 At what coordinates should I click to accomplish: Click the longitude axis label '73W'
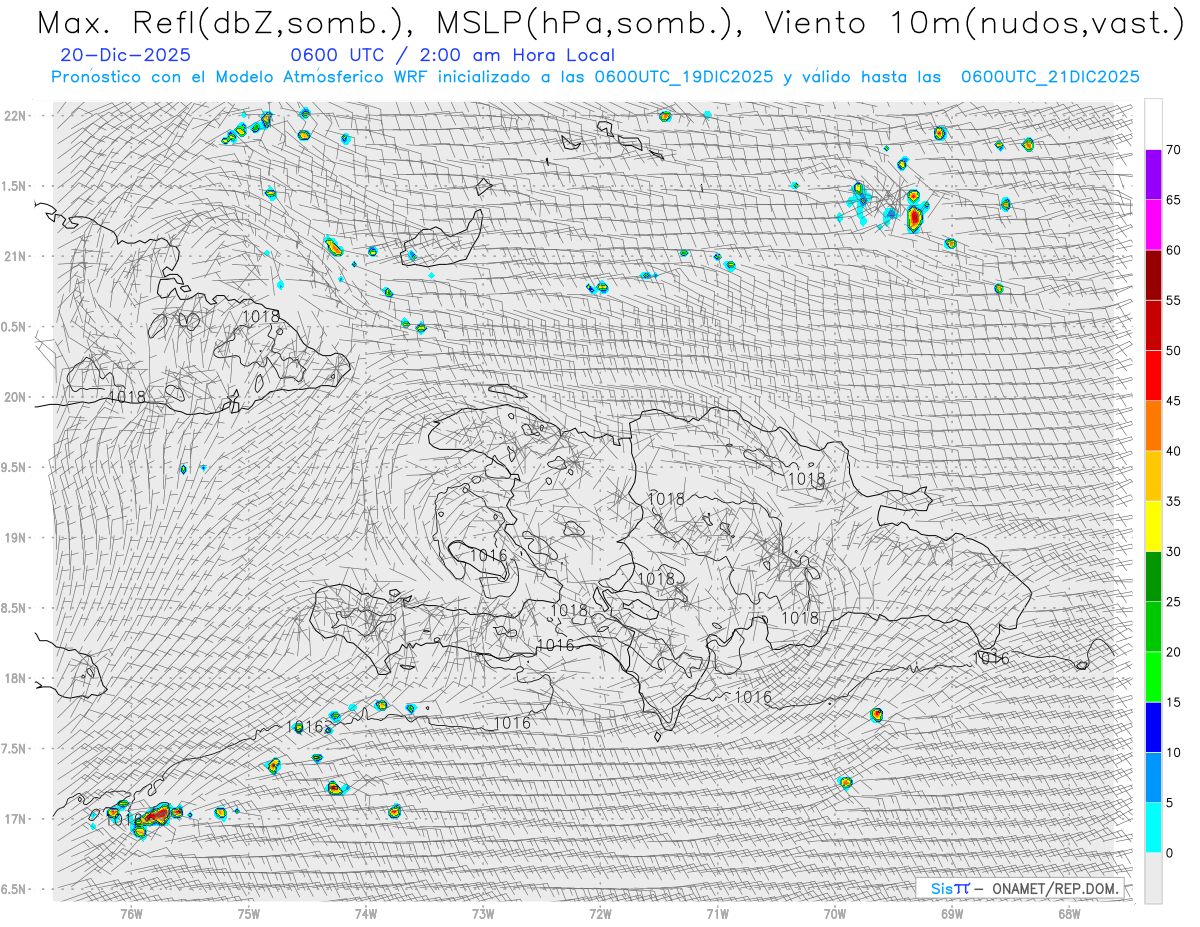coord(483,912)
